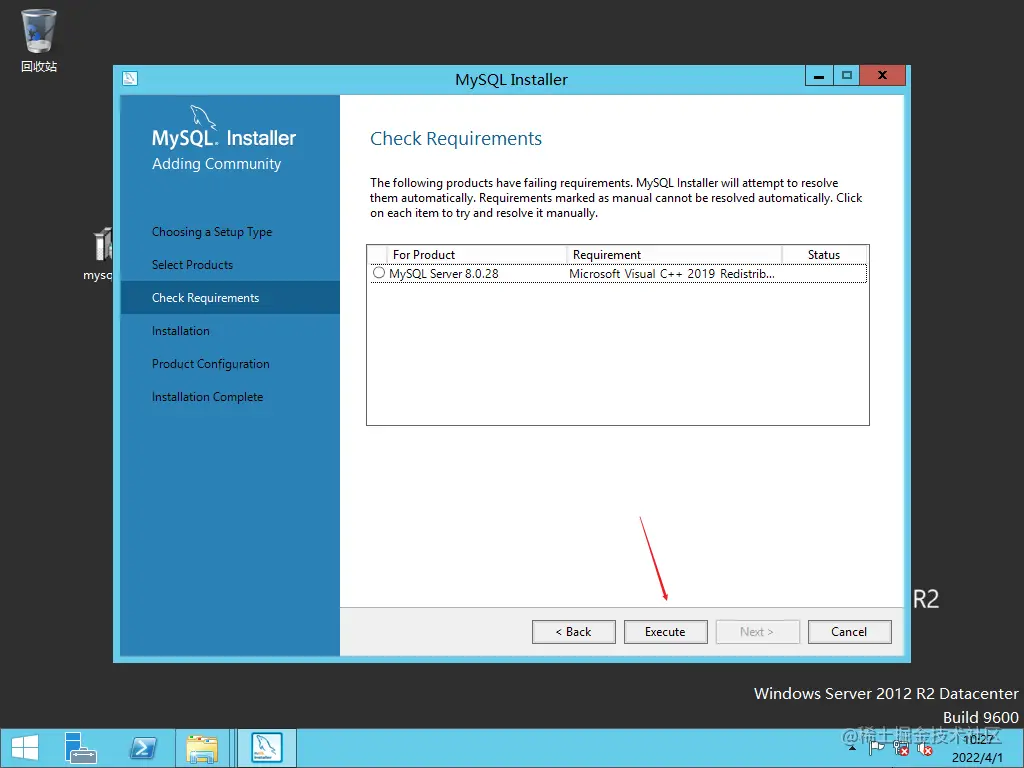This screenshot has height=768, width=1024.
Task: Open the Installation Complete step
Action: coord(207,396)
